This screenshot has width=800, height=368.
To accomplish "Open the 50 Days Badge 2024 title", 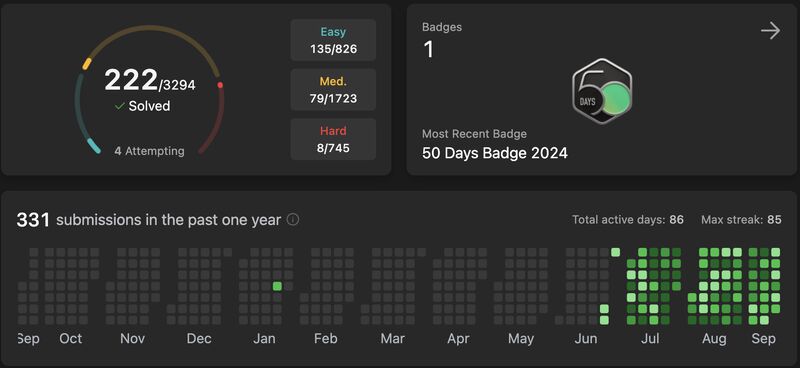I will coord(495,153).
